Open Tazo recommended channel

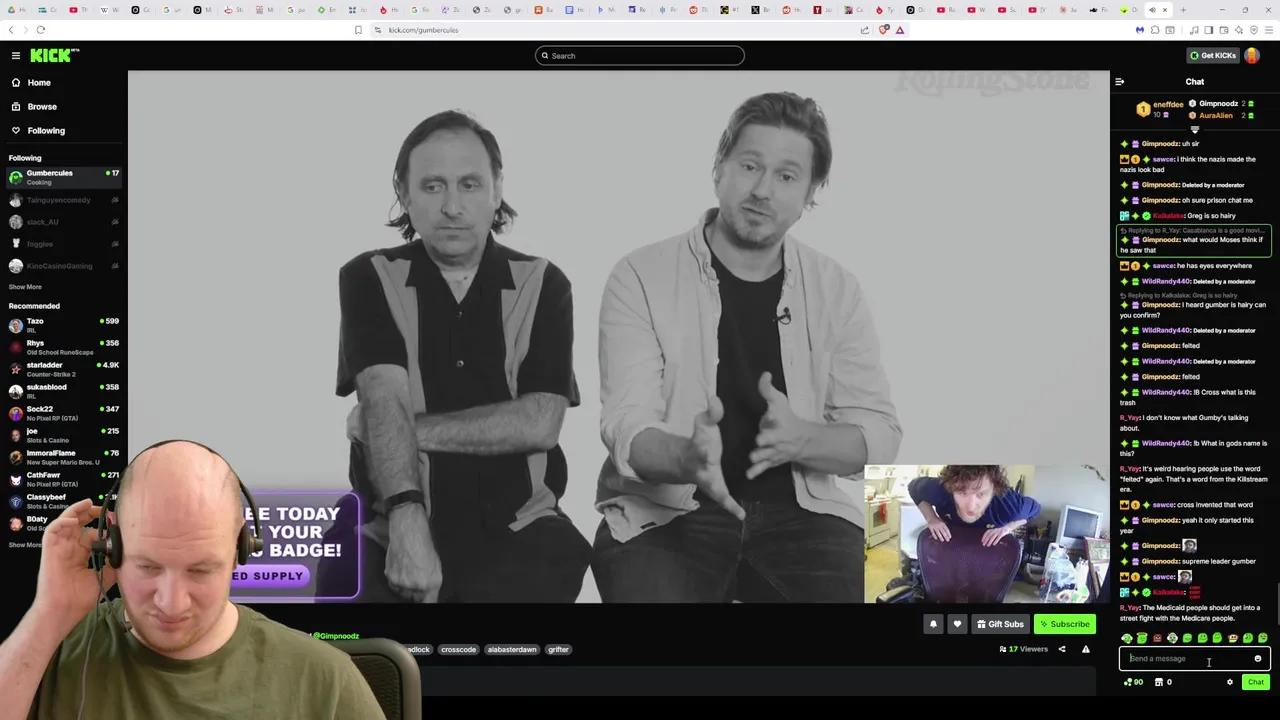(x=63, y=325)
